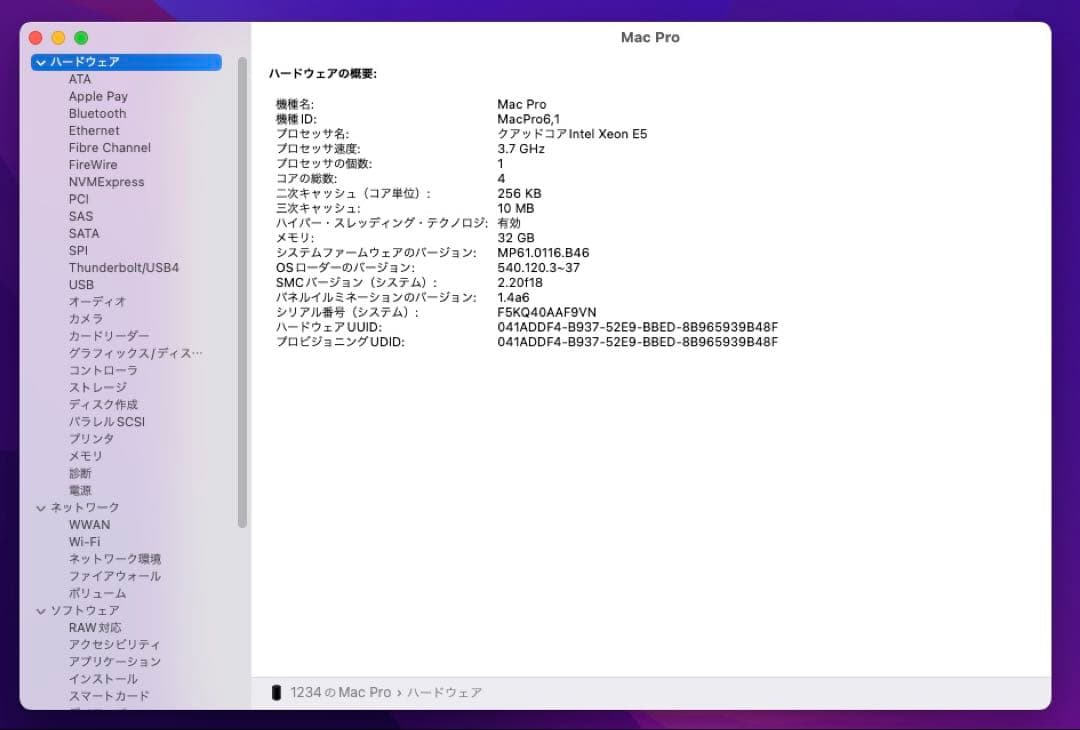This screenshot has width=1080, height=730.
Task: Click the Mac Pro icon in path bar
Action: [x=276, y=692]
